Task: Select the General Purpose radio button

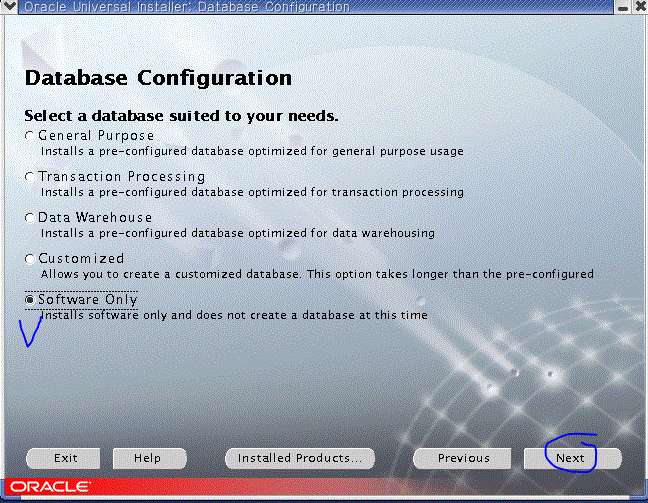Action: (29, 136)
